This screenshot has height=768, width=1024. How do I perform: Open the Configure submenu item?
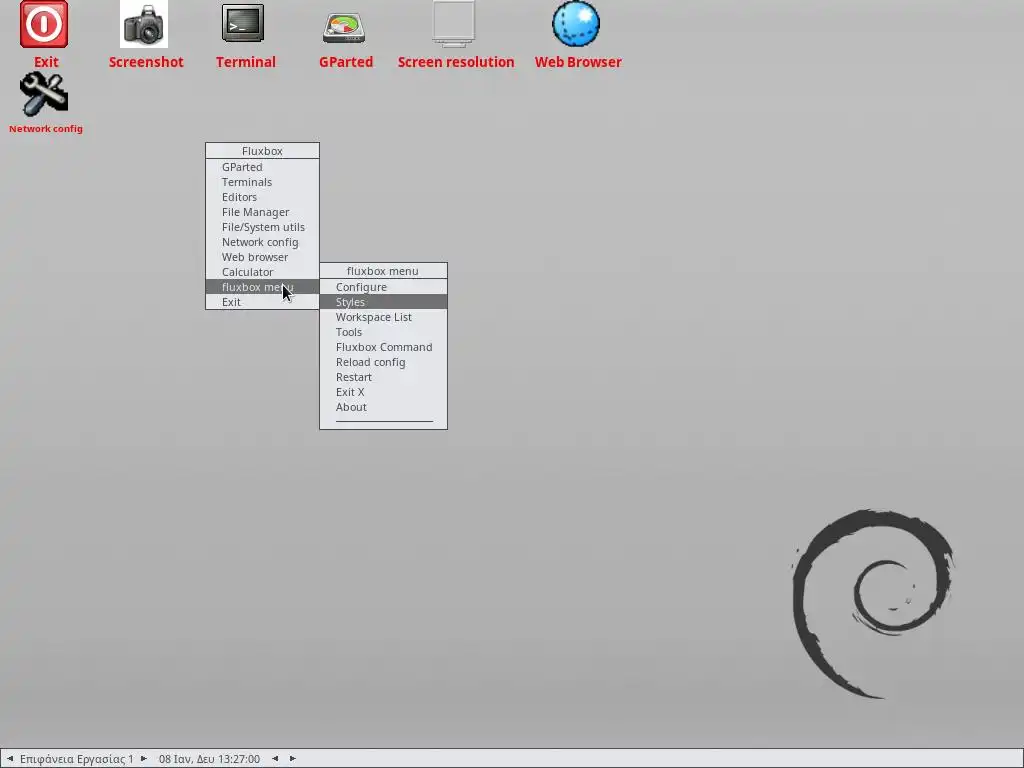383,287
